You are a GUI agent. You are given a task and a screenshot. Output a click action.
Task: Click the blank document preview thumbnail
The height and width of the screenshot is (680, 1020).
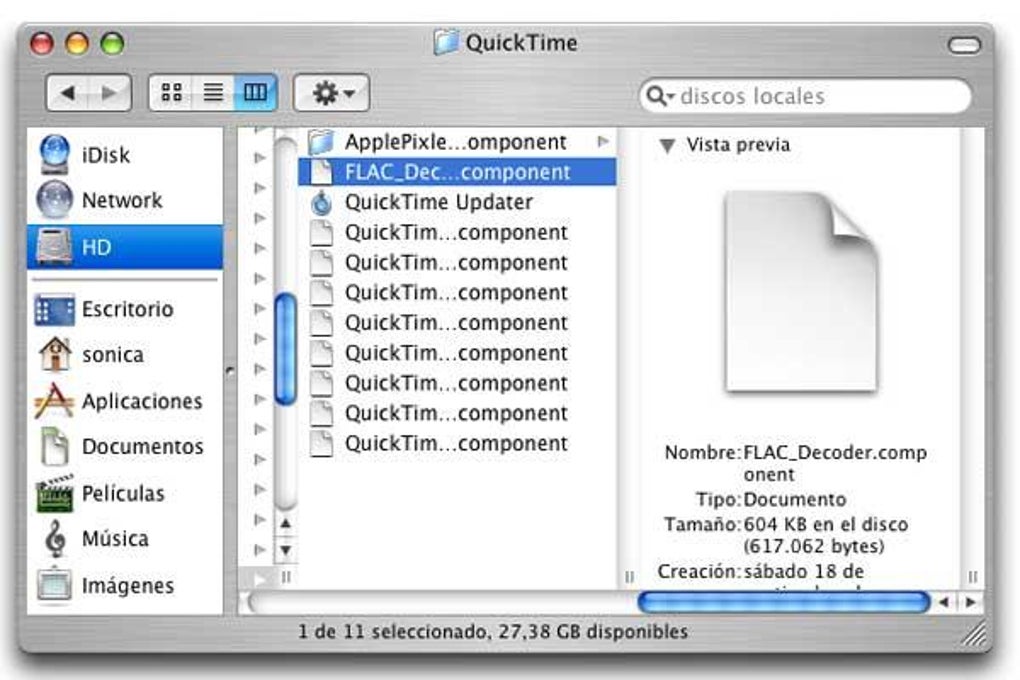[x=801, y=292]
